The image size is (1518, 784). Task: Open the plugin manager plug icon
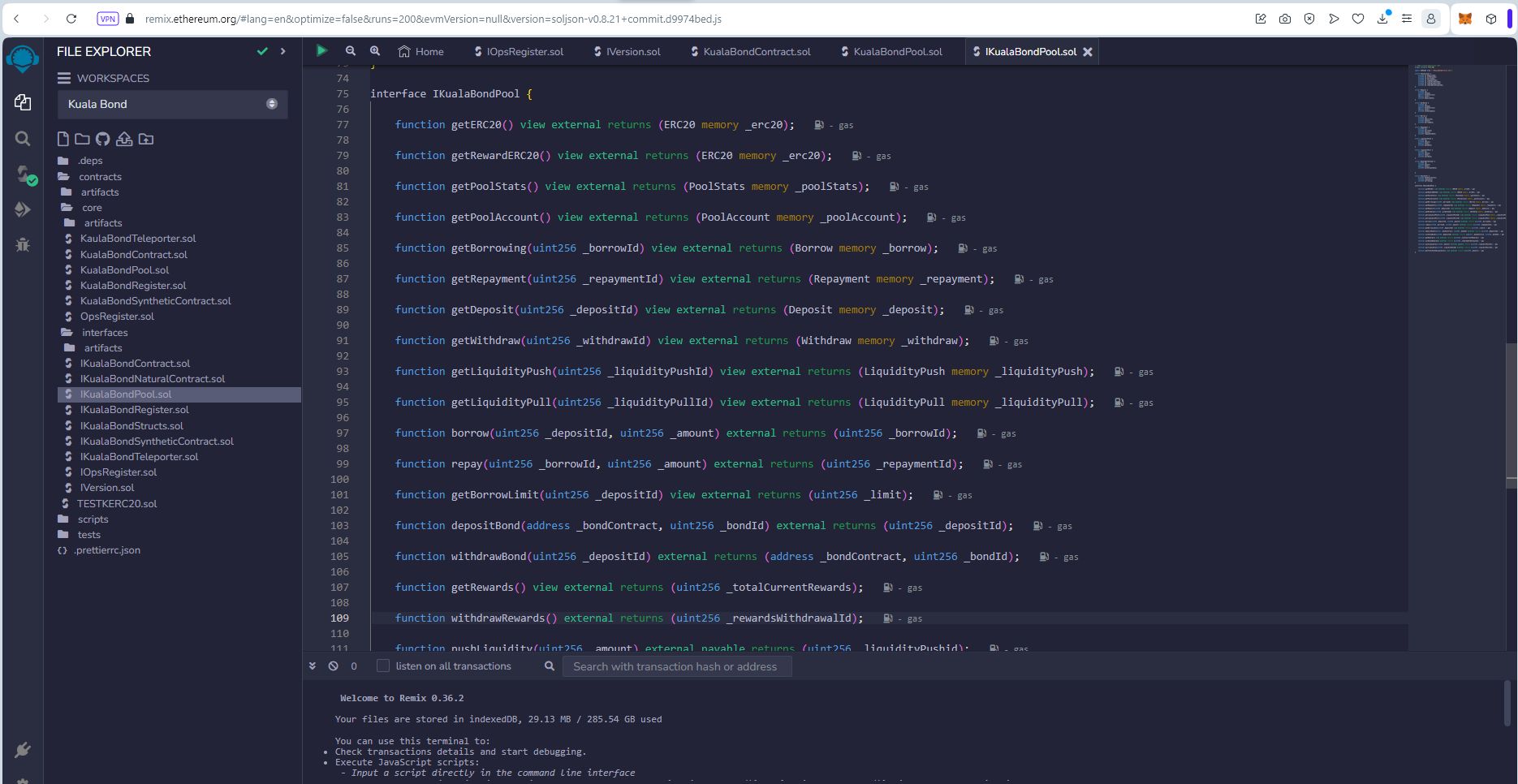[x=23, y=749]
